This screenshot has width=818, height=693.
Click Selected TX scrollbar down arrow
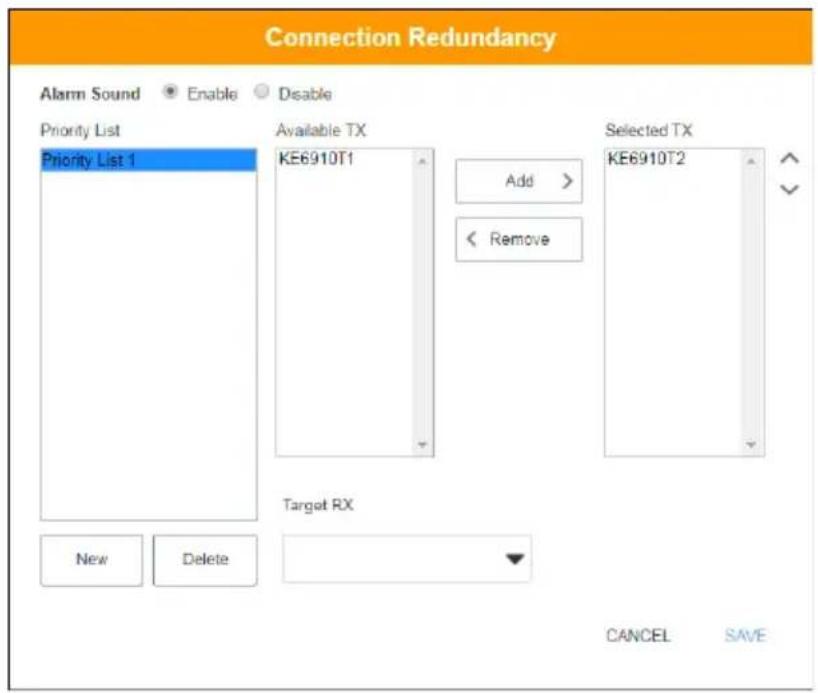coord(751,445)
